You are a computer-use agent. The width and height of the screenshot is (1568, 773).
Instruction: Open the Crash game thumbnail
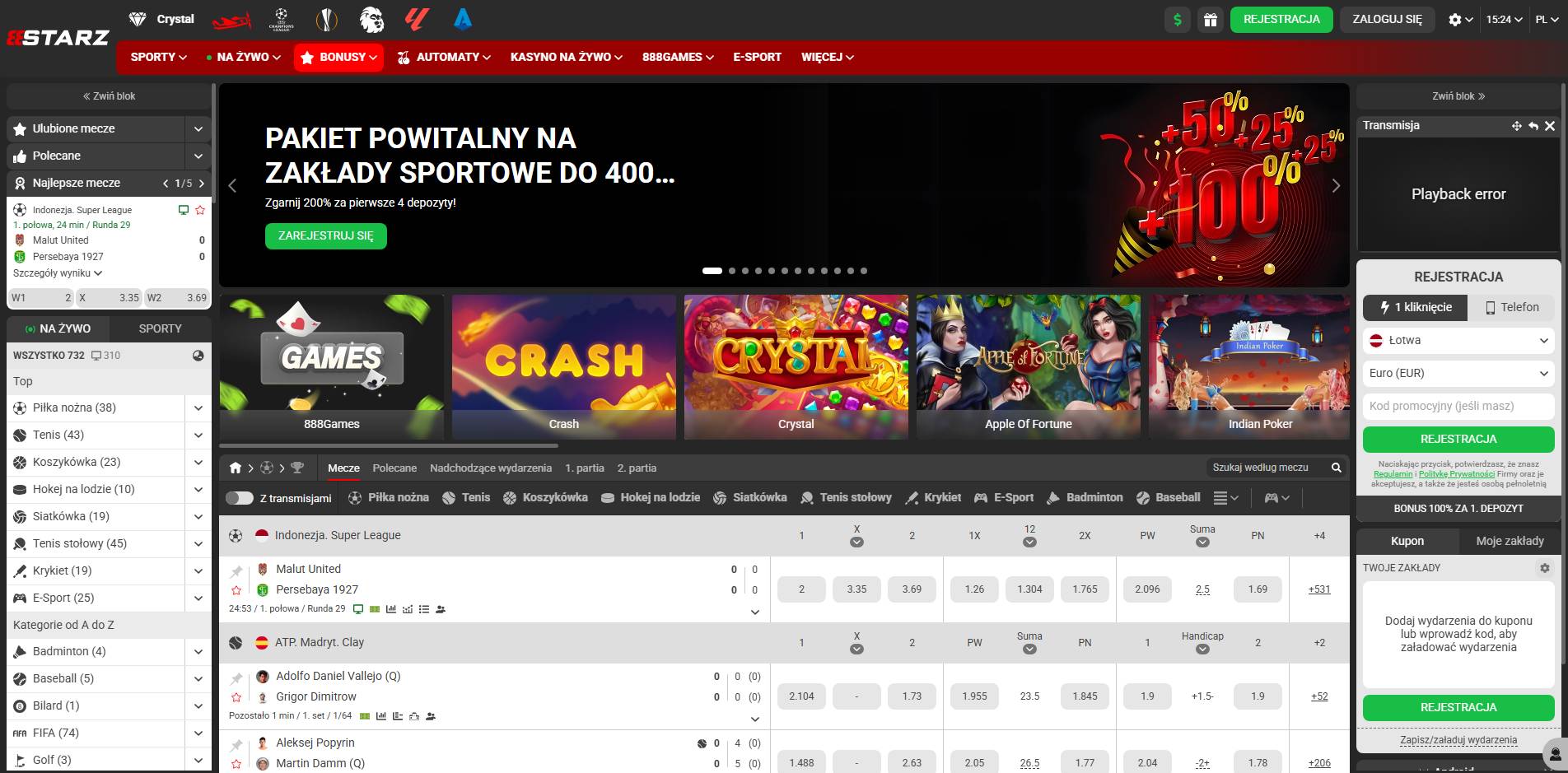(x=563, y=367)
